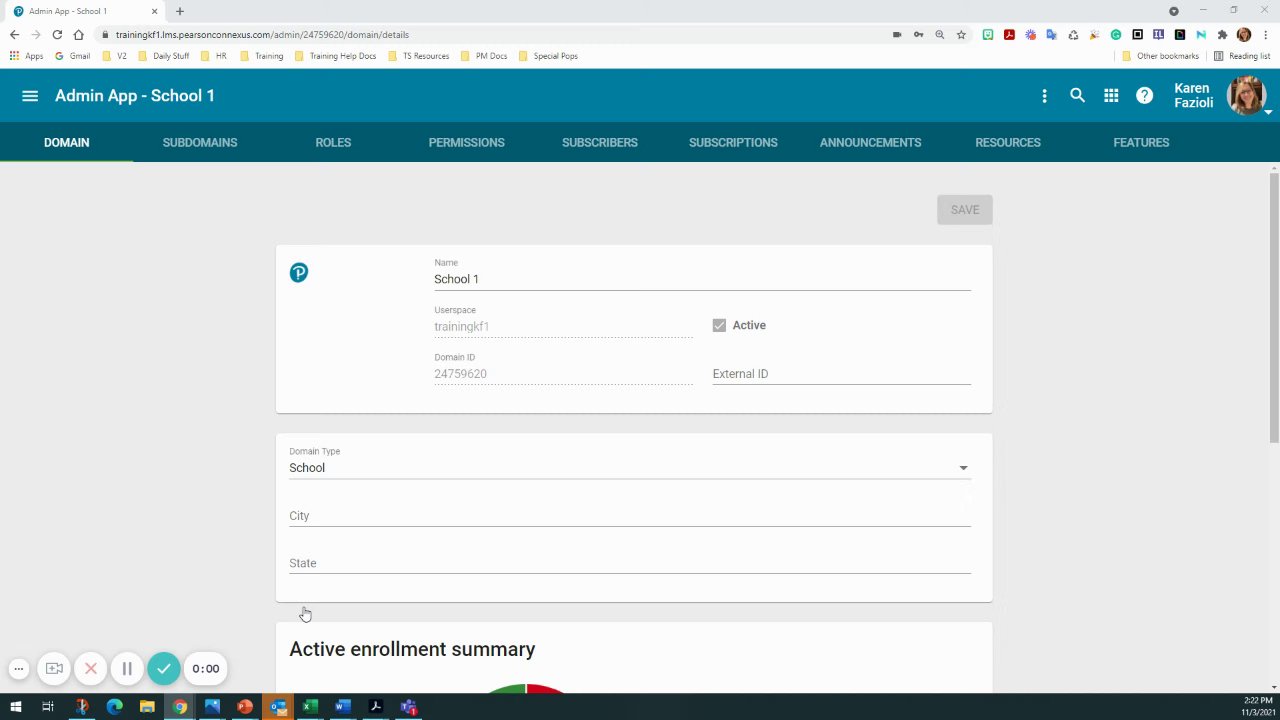Pause the screen recording

point(127,669)
